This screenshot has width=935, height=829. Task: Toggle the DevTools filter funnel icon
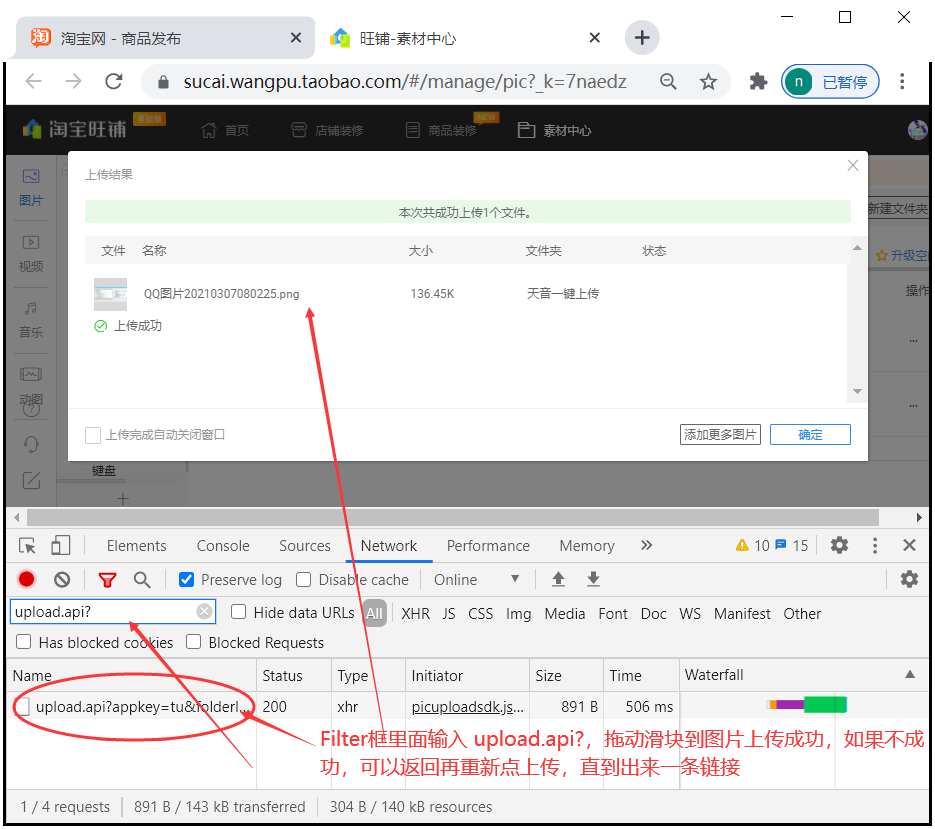point(107,580)
